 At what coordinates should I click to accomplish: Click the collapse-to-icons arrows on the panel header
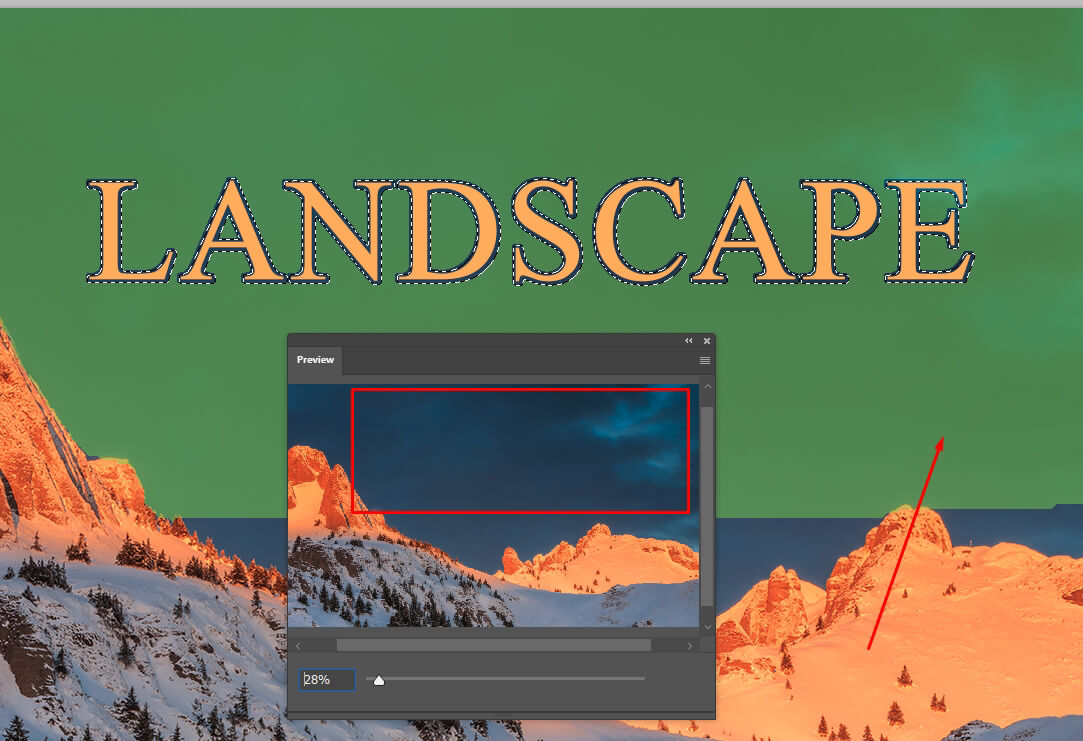click(x=688, y=340)
